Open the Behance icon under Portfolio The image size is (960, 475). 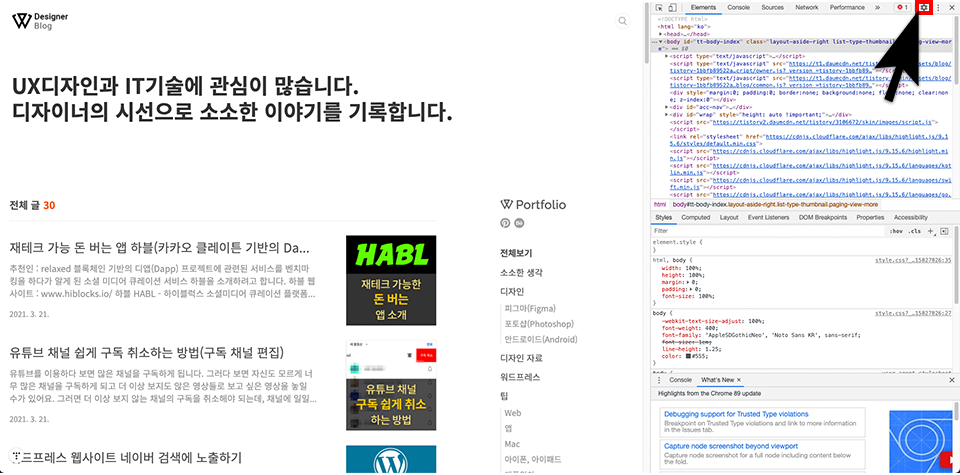point(520,223)
